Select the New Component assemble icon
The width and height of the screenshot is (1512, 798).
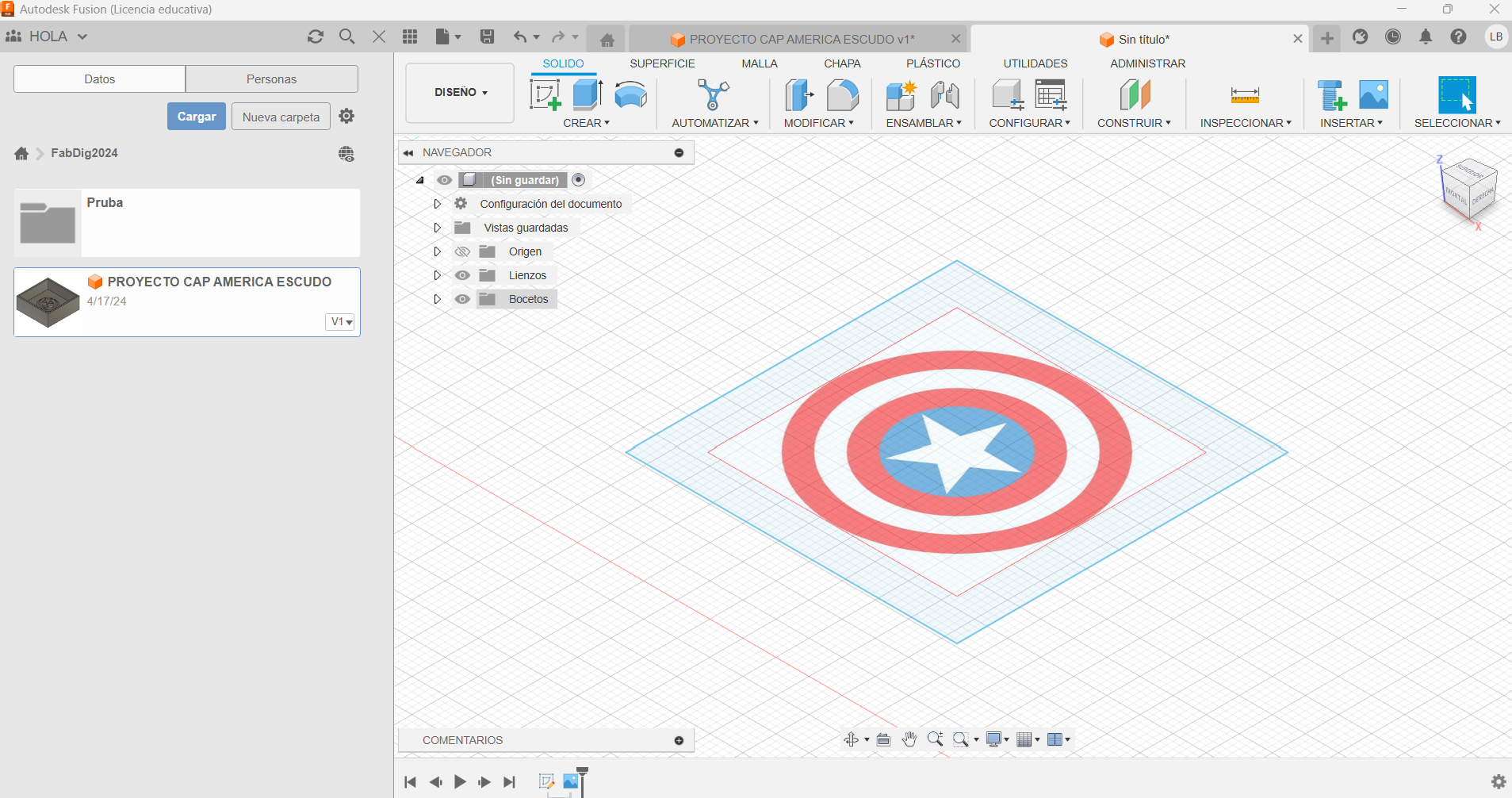901,94
